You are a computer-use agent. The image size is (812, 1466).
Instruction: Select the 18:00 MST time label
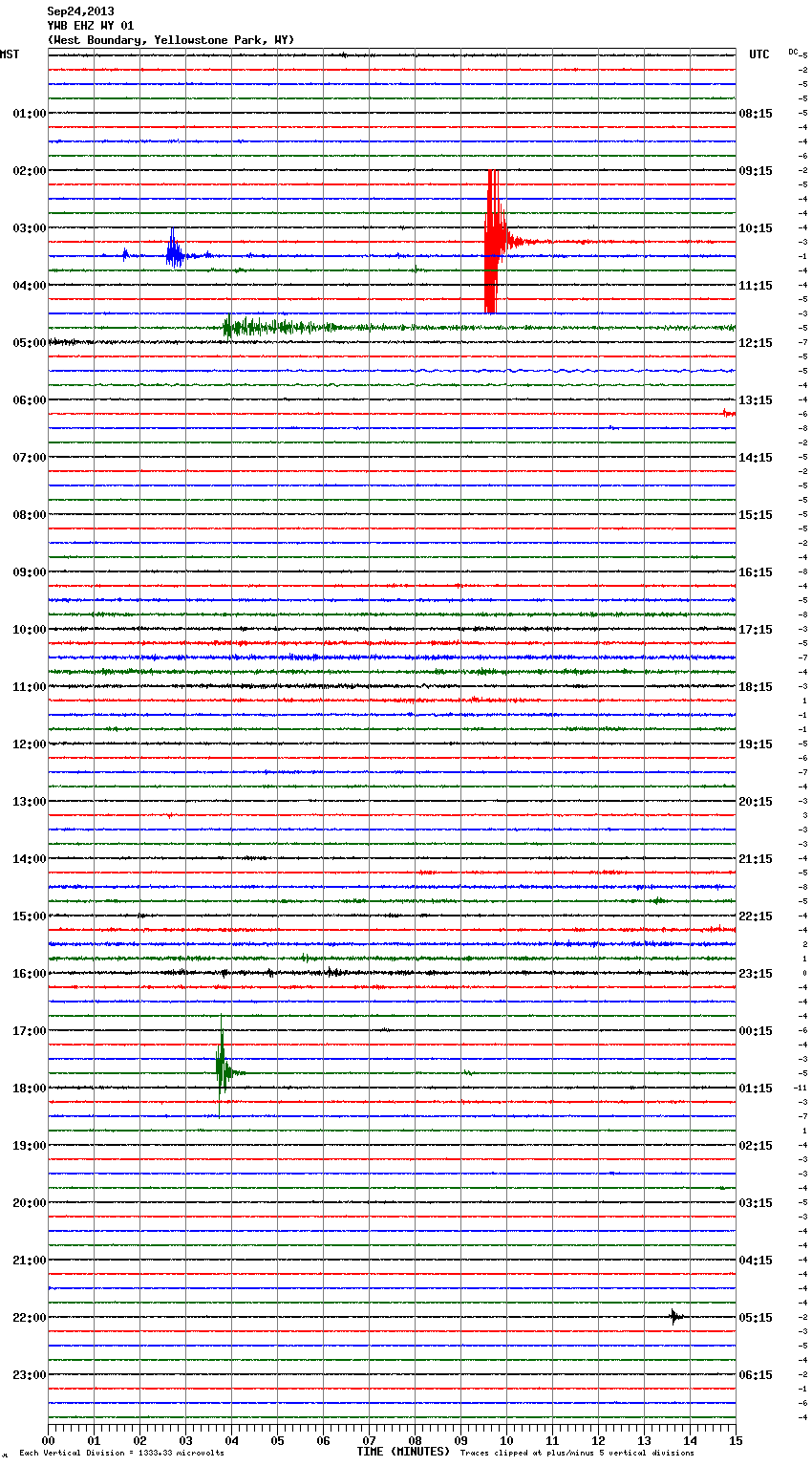[x=29, y=1088]
